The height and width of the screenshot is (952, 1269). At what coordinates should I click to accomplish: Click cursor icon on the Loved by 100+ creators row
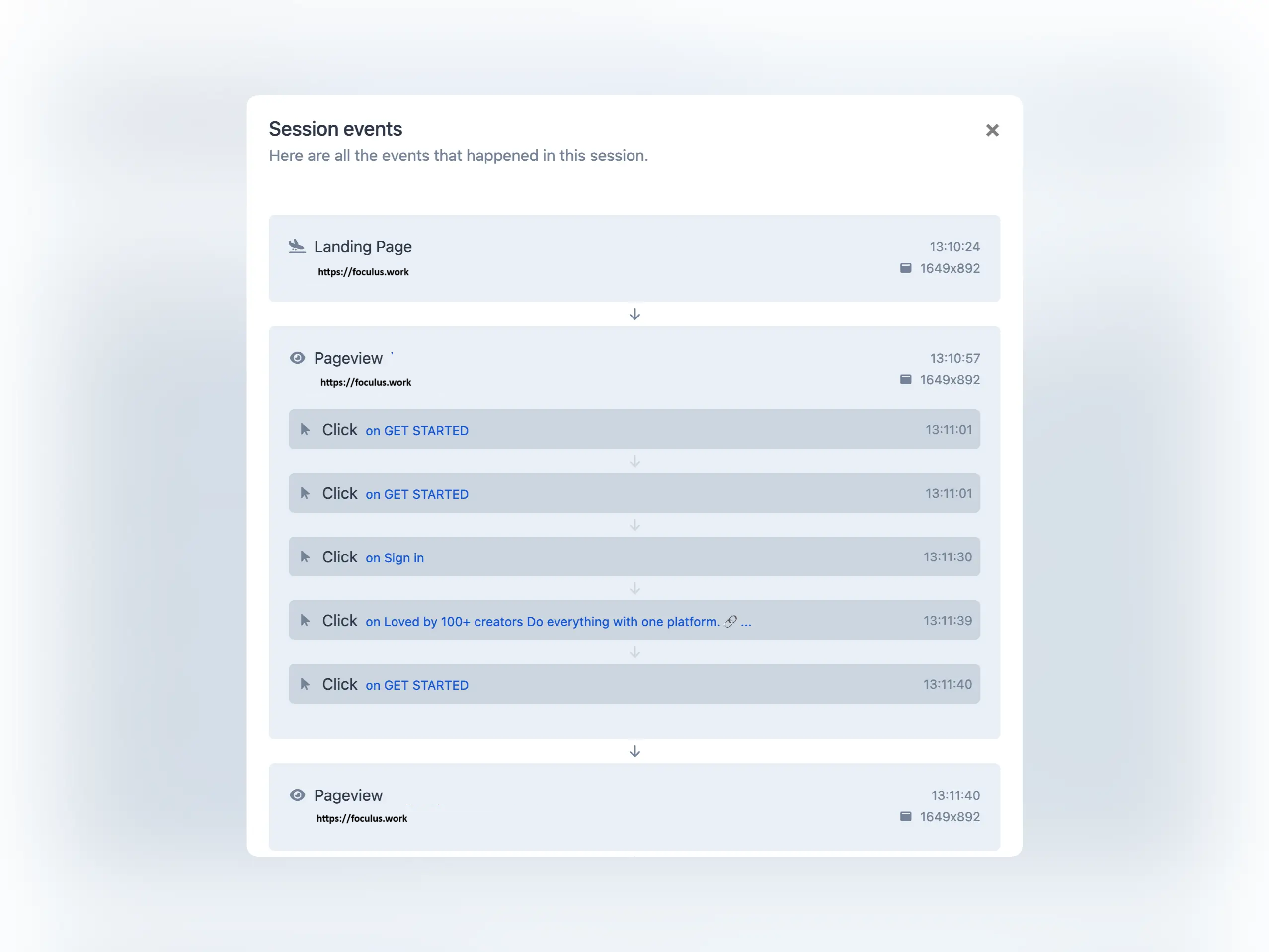click(x=305, y=620)
